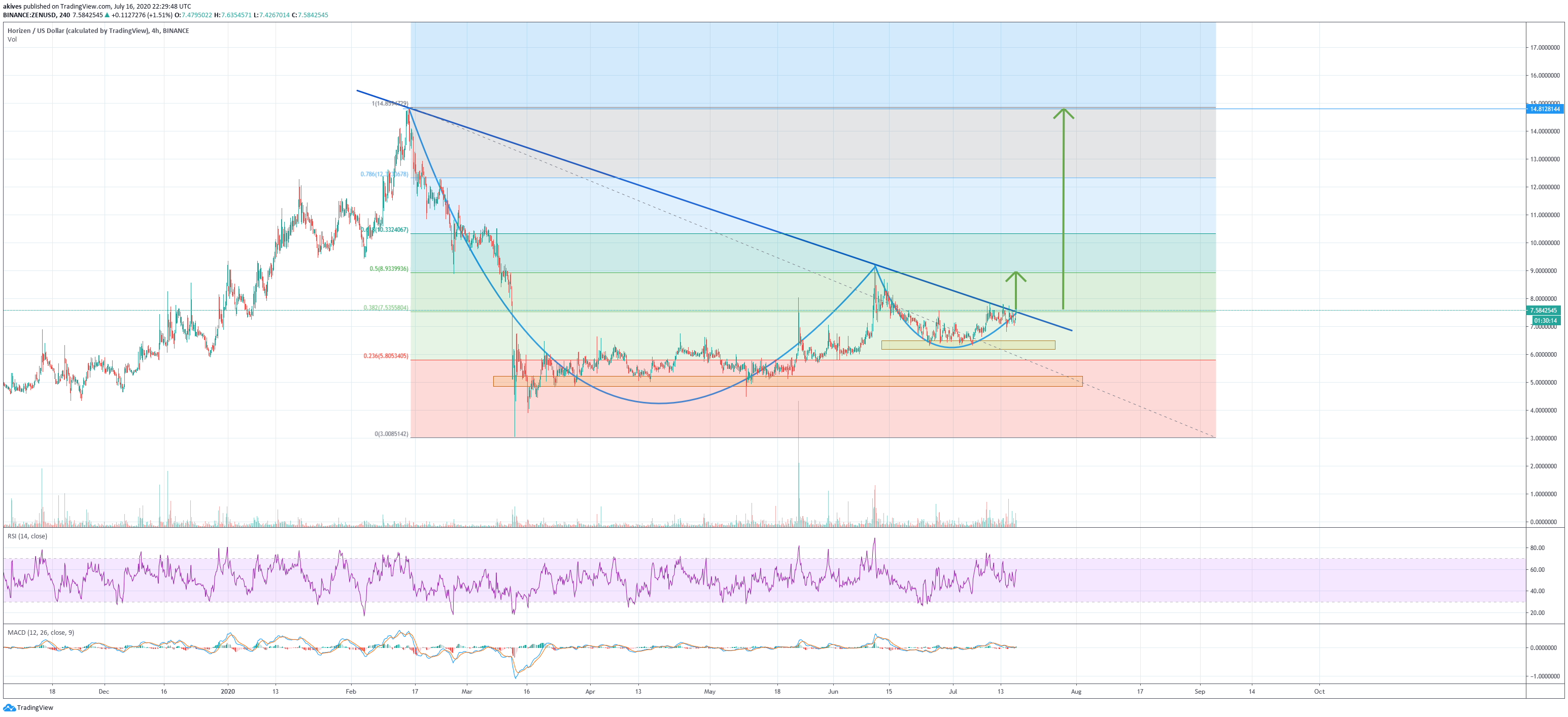Click the 'Aug' label on time axis

(1076, 692)
